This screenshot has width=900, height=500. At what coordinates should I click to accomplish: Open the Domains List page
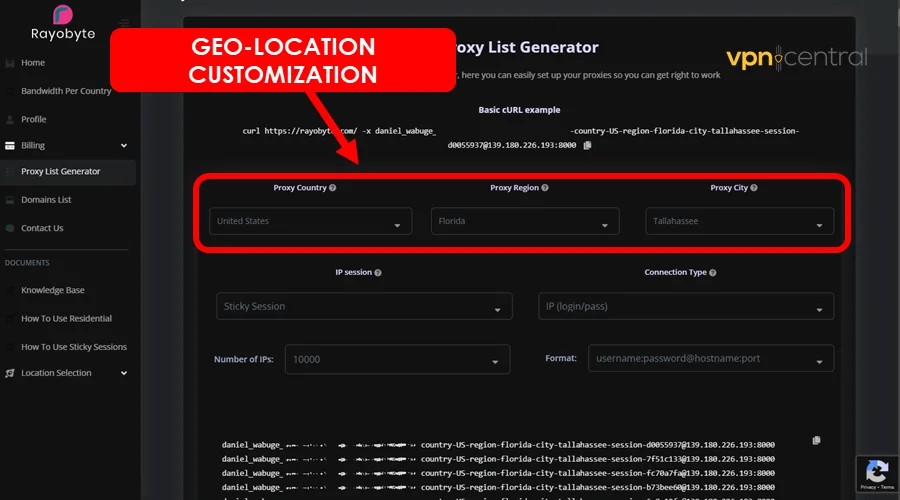click(x=46, y=200)
